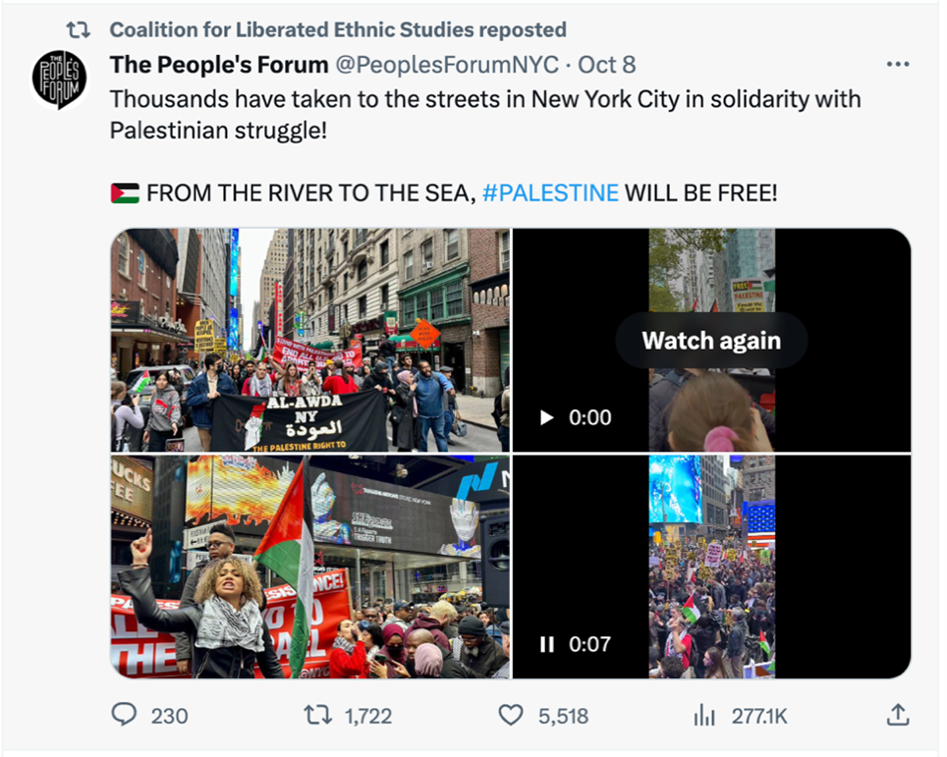Open The People's Forum display name
Image resolution: width=947 pixels, height=757 pixels.
pos(219,65)
